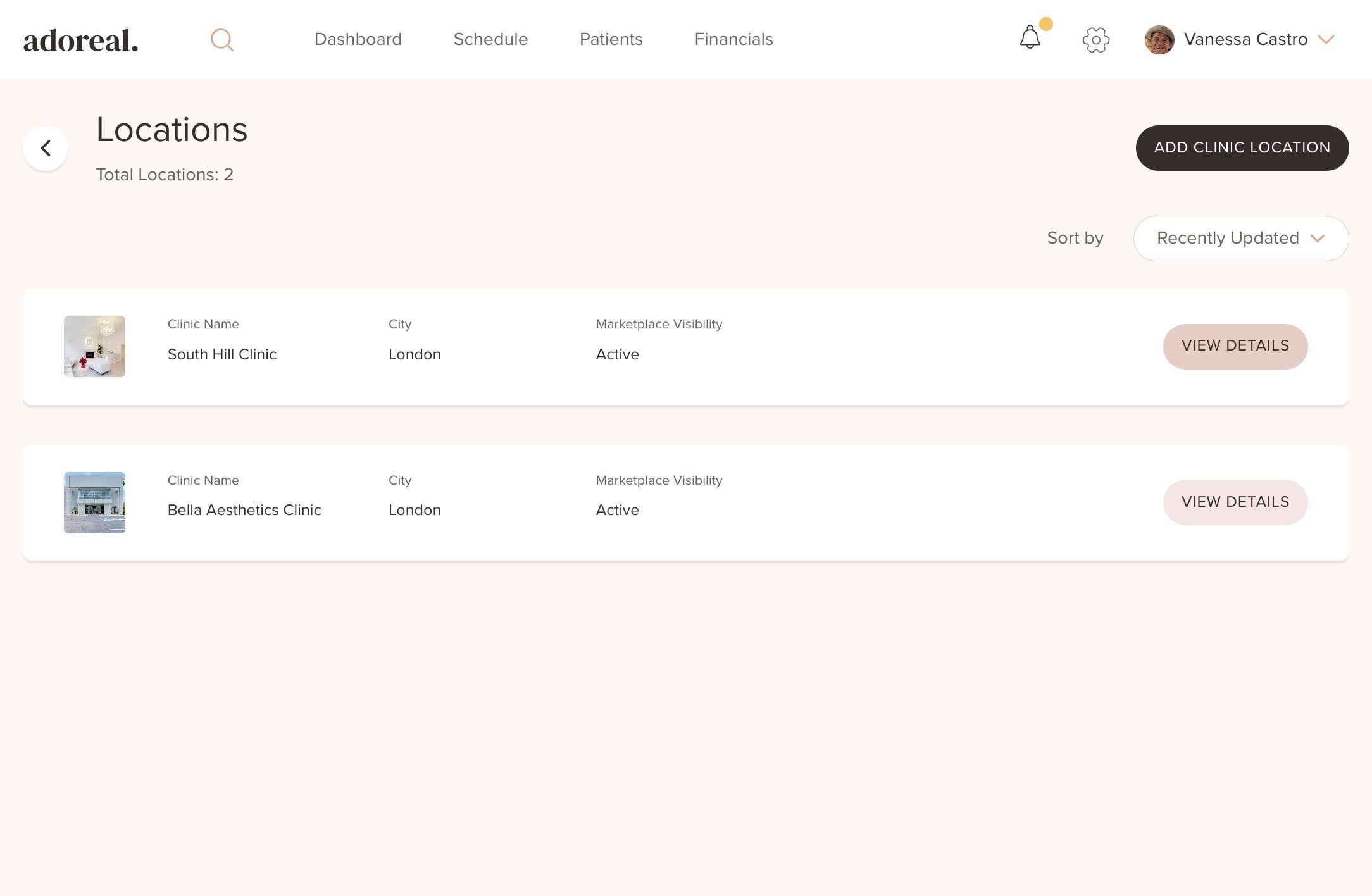Click the back arrow button
Screen dimensions: 1372x896
pyautogui.click(x=46, y=148)
